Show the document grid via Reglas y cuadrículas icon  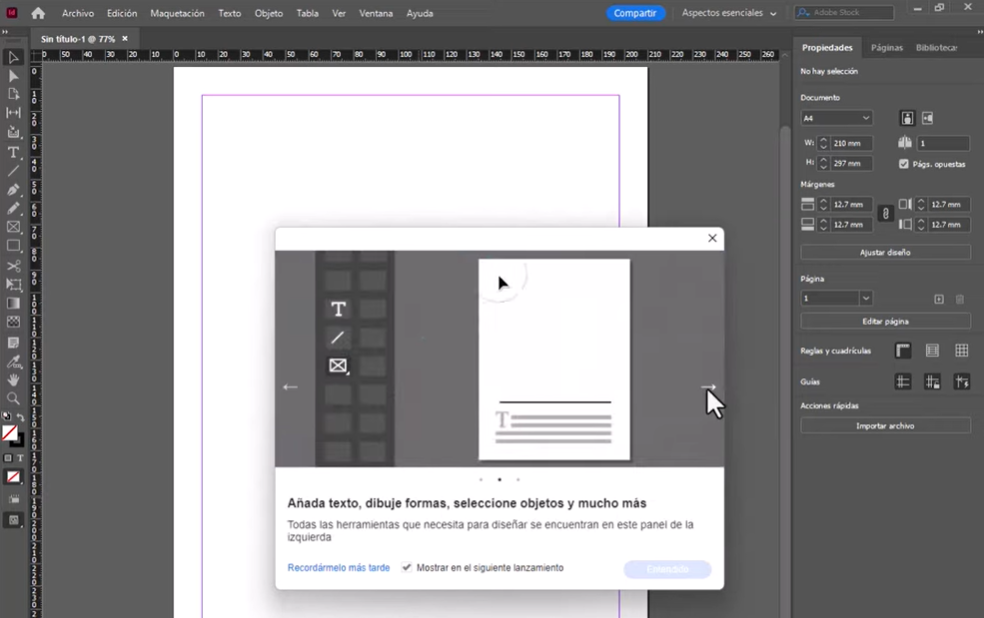tap(961, 351)
